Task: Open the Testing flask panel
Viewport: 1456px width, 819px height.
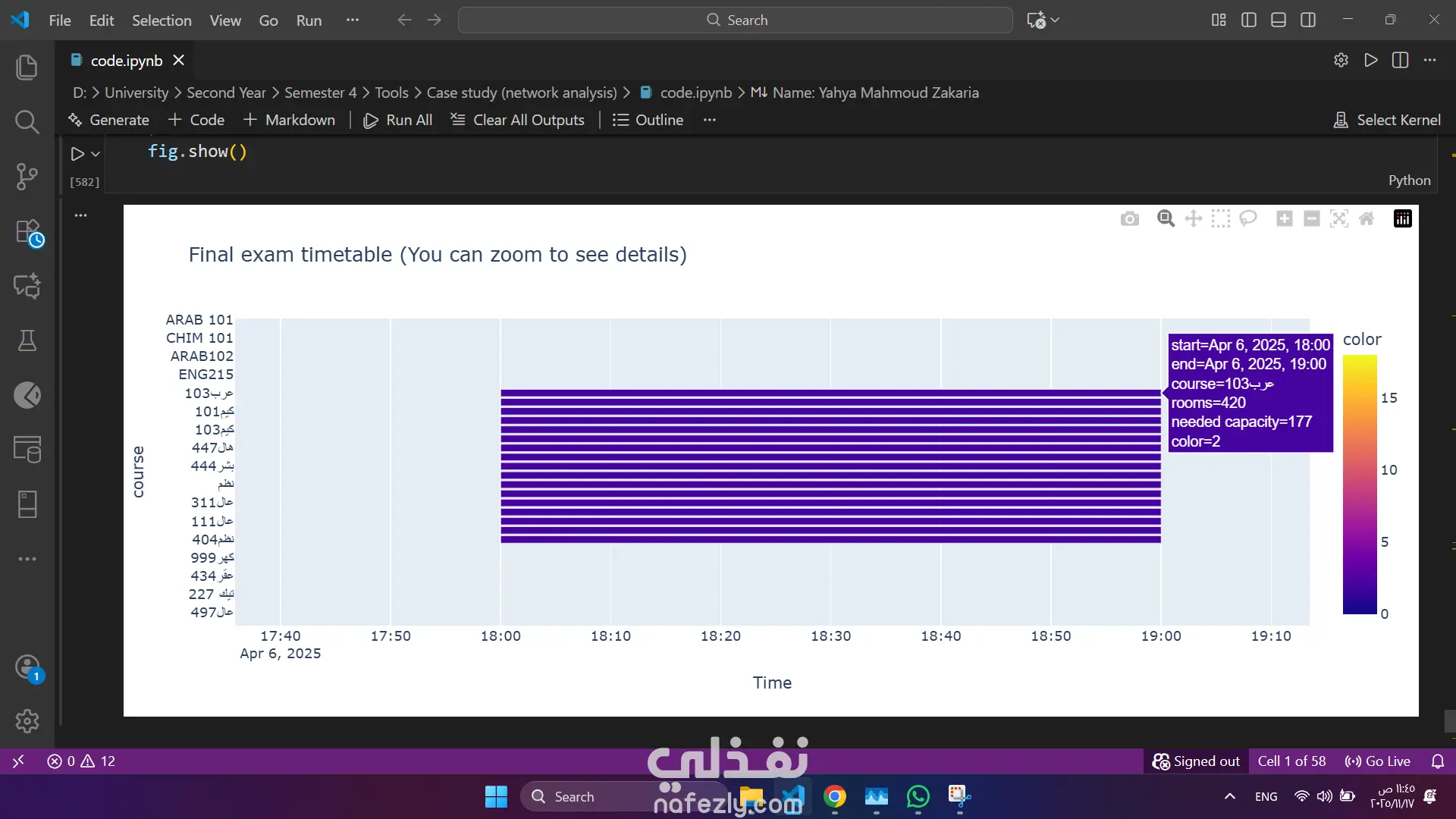Action: pyautogui.click(x=27, y=340)
